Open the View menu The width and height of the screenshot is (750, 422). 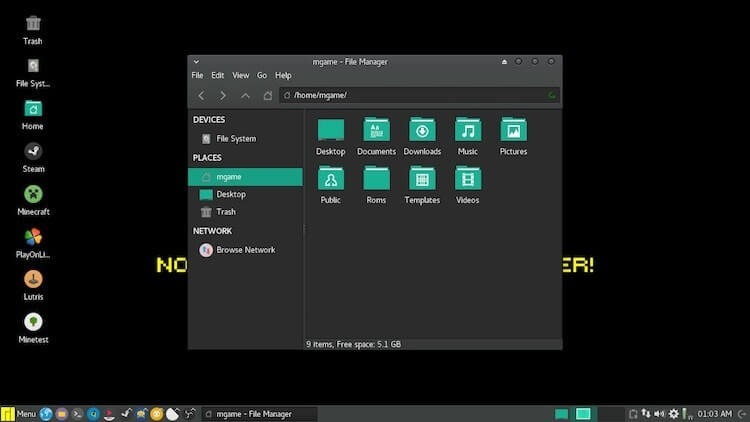241,75
